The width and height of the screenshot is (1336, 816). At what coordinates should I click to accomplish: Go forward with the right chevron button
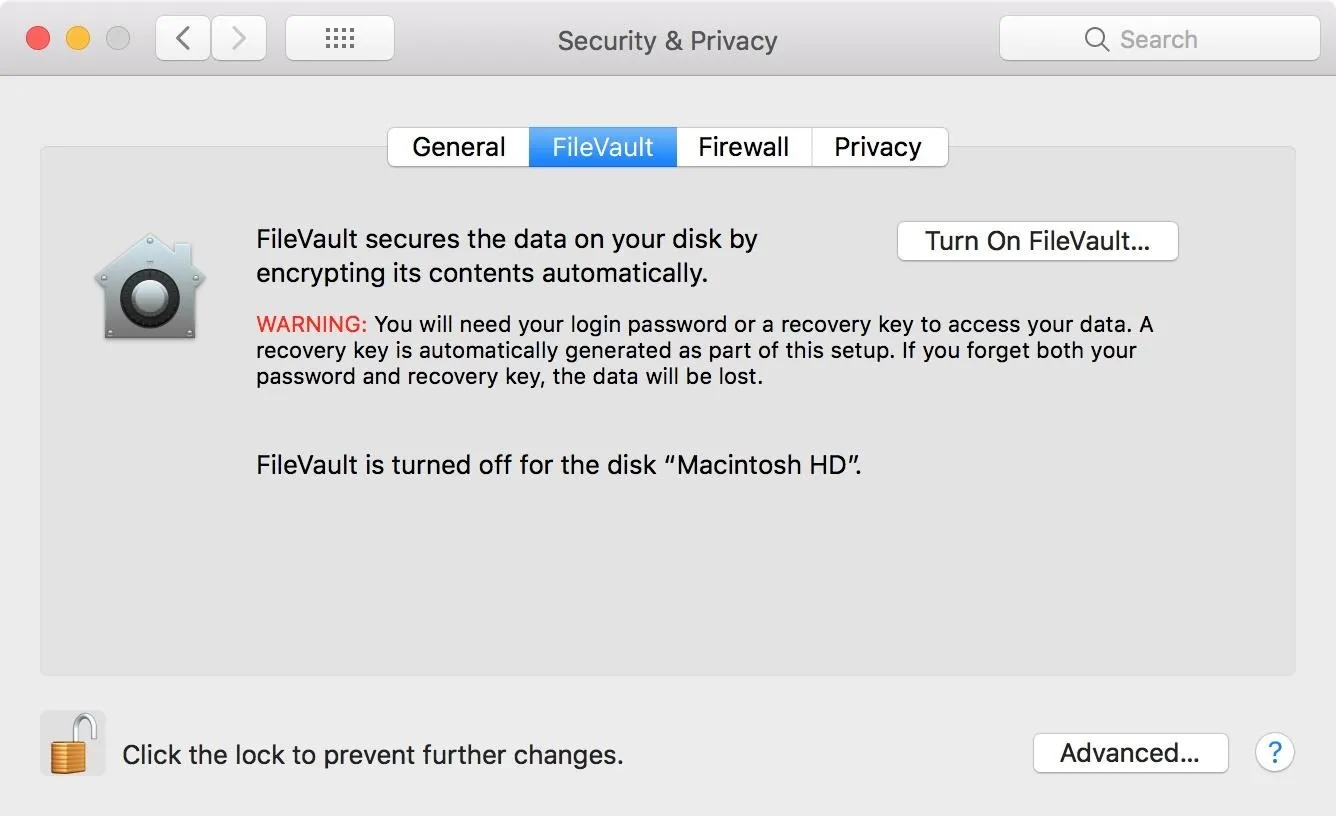coord(238,39)
